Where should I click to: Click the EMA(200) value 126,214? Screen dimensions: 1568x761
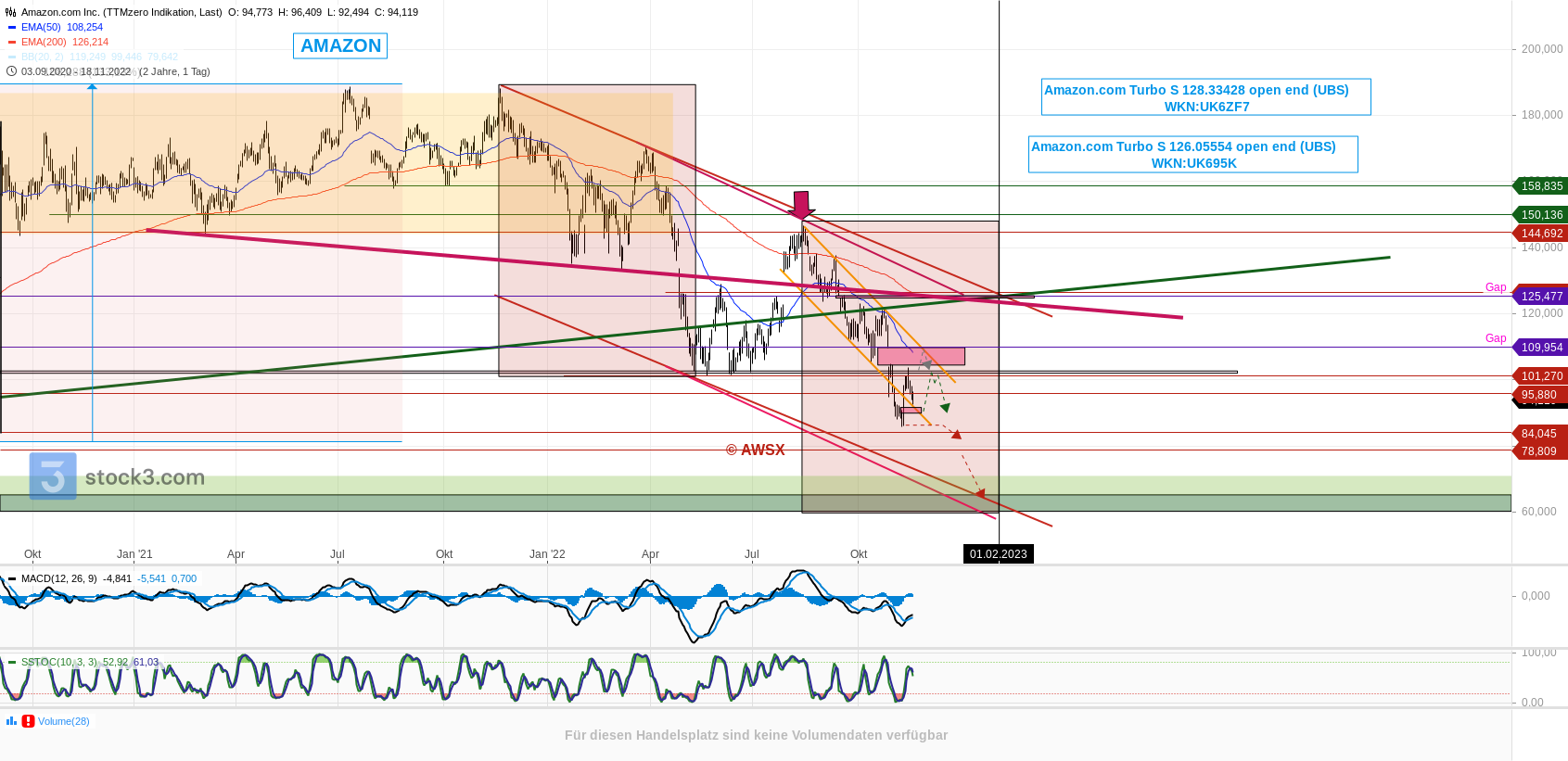point(90,43)
